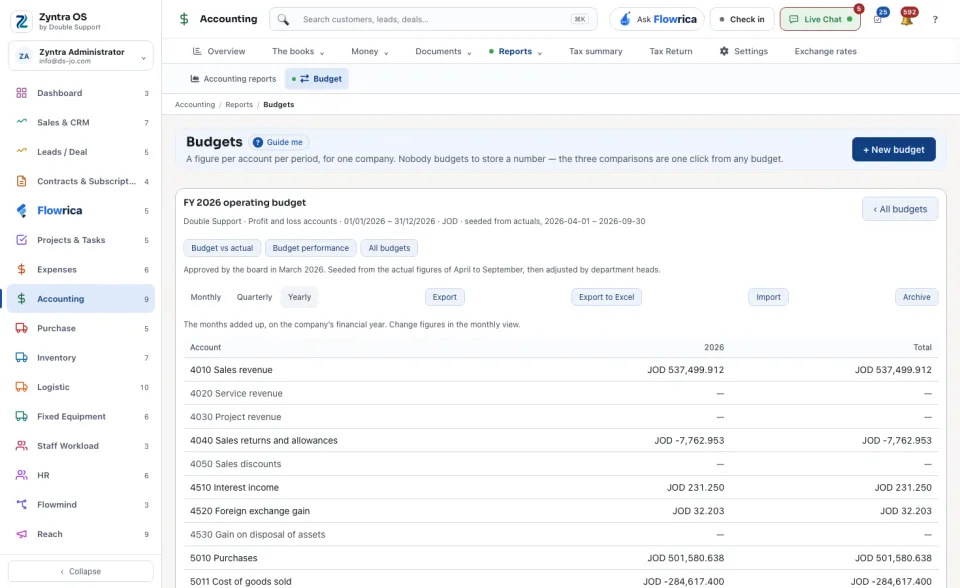Switch budget view to Monthly

point(206,297)
